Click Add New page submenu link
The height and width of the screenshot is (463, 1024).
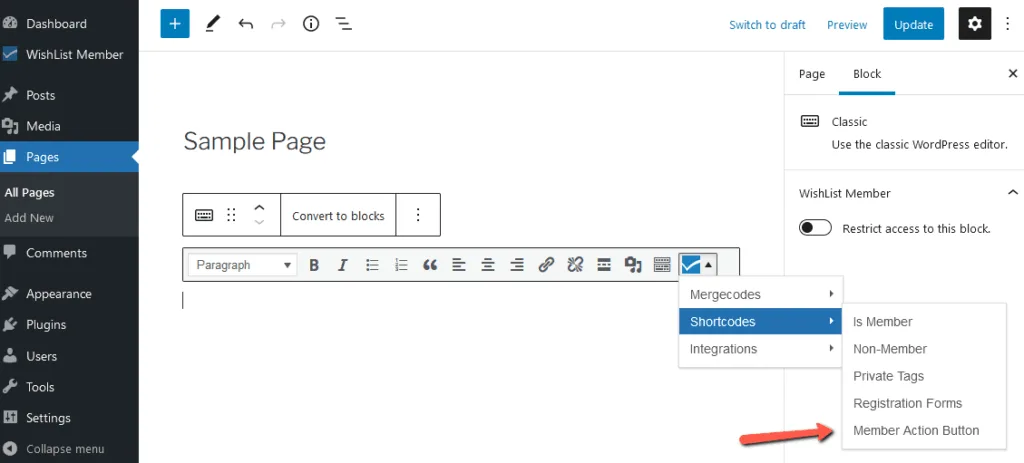click(29, 218)
